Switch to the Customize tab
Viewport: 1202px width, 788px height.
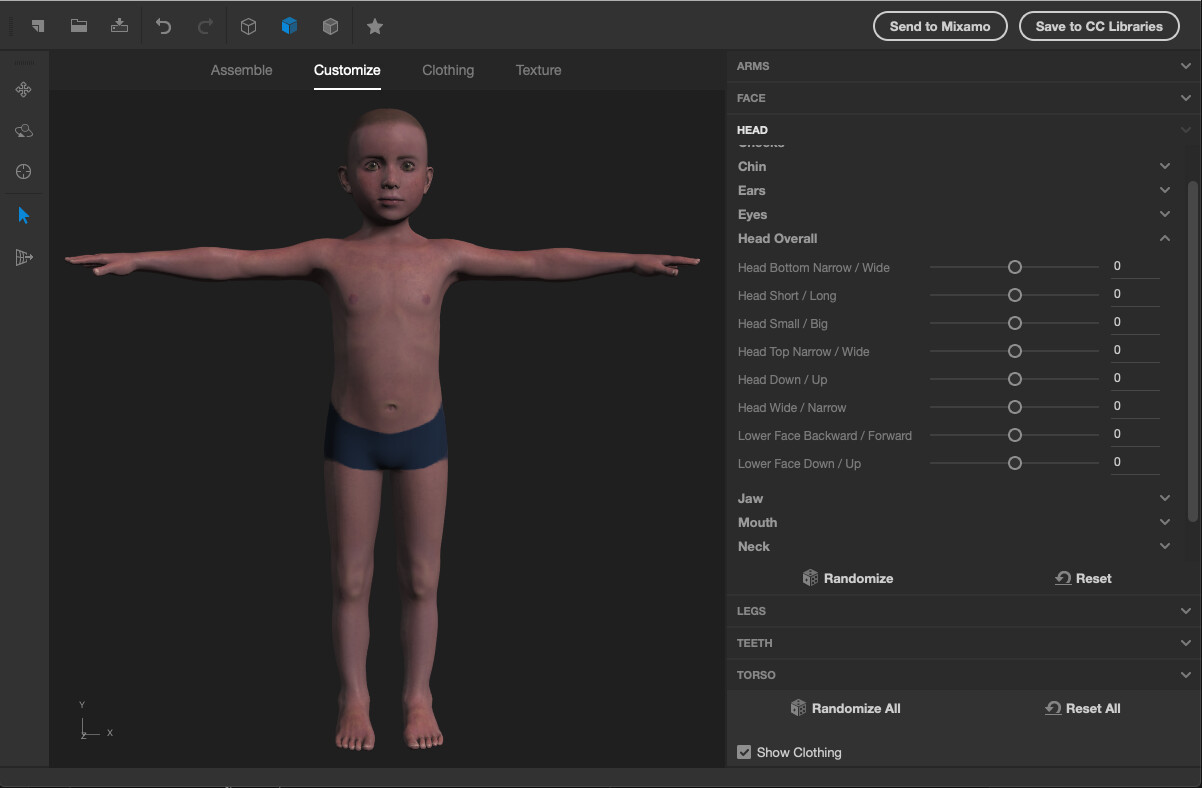[x=347, y=70]
